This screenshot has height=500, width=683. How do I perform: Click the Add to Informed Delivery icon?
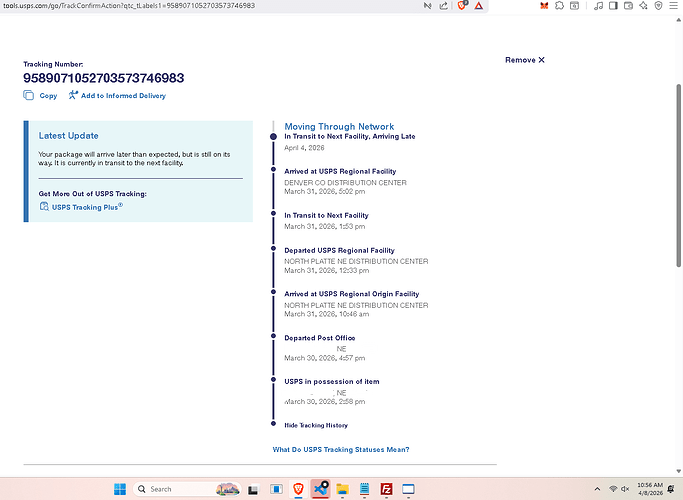pos(73,96)
